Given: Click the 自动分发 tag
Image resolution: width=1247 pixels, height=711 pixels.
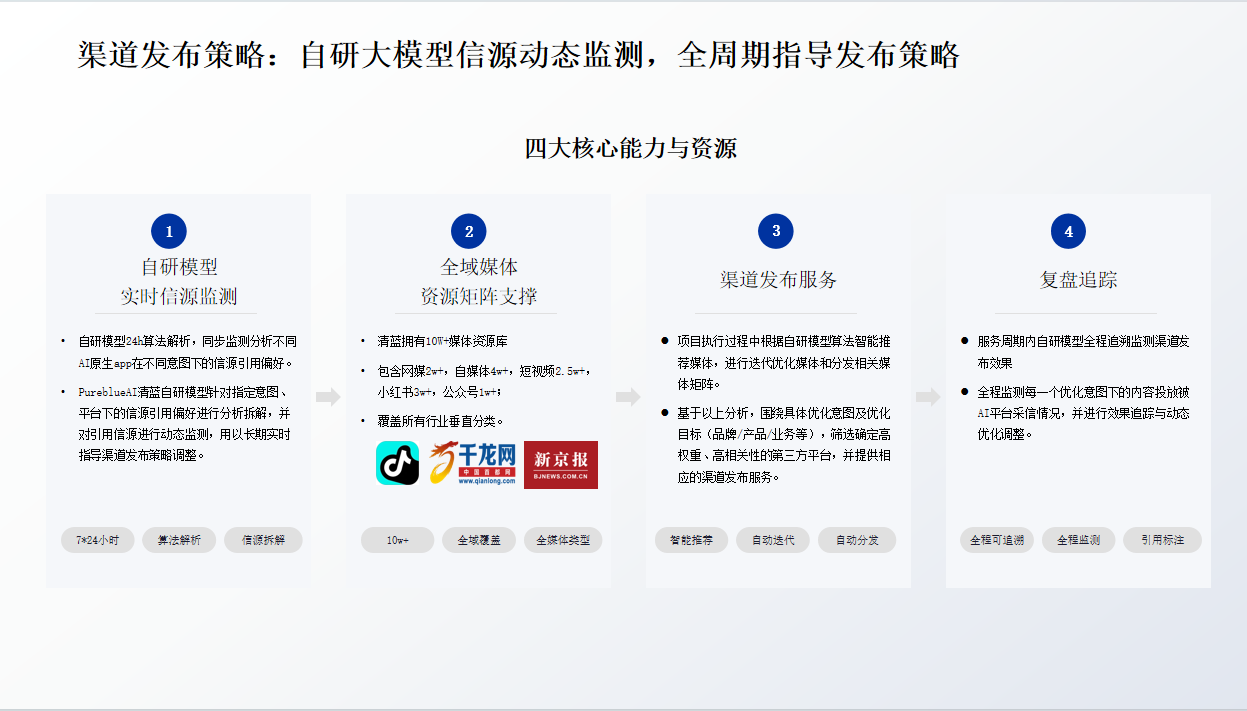Looking at the screenshot, I should [x=857, y=540].
